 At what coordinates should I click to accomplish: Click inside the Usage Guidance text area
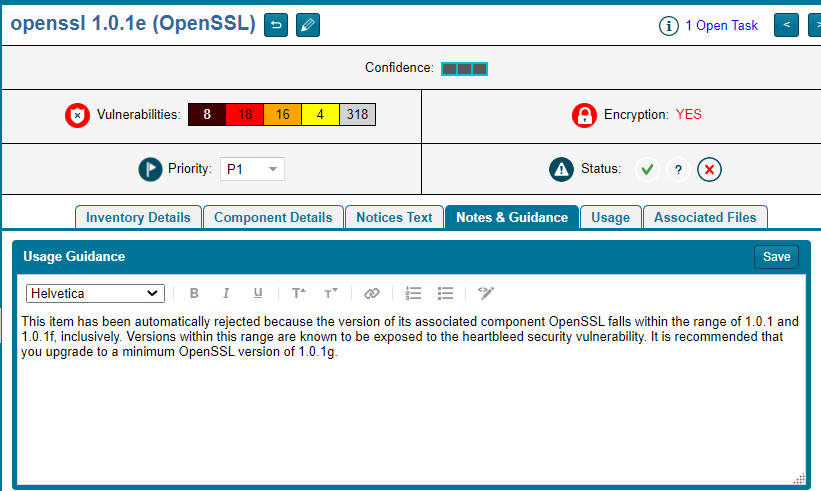pos(411,398)
